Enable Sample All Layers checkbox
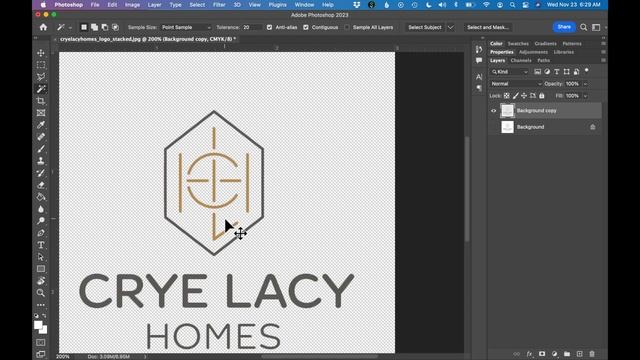Viewport: 640px width, 360px height. (347, 27)
